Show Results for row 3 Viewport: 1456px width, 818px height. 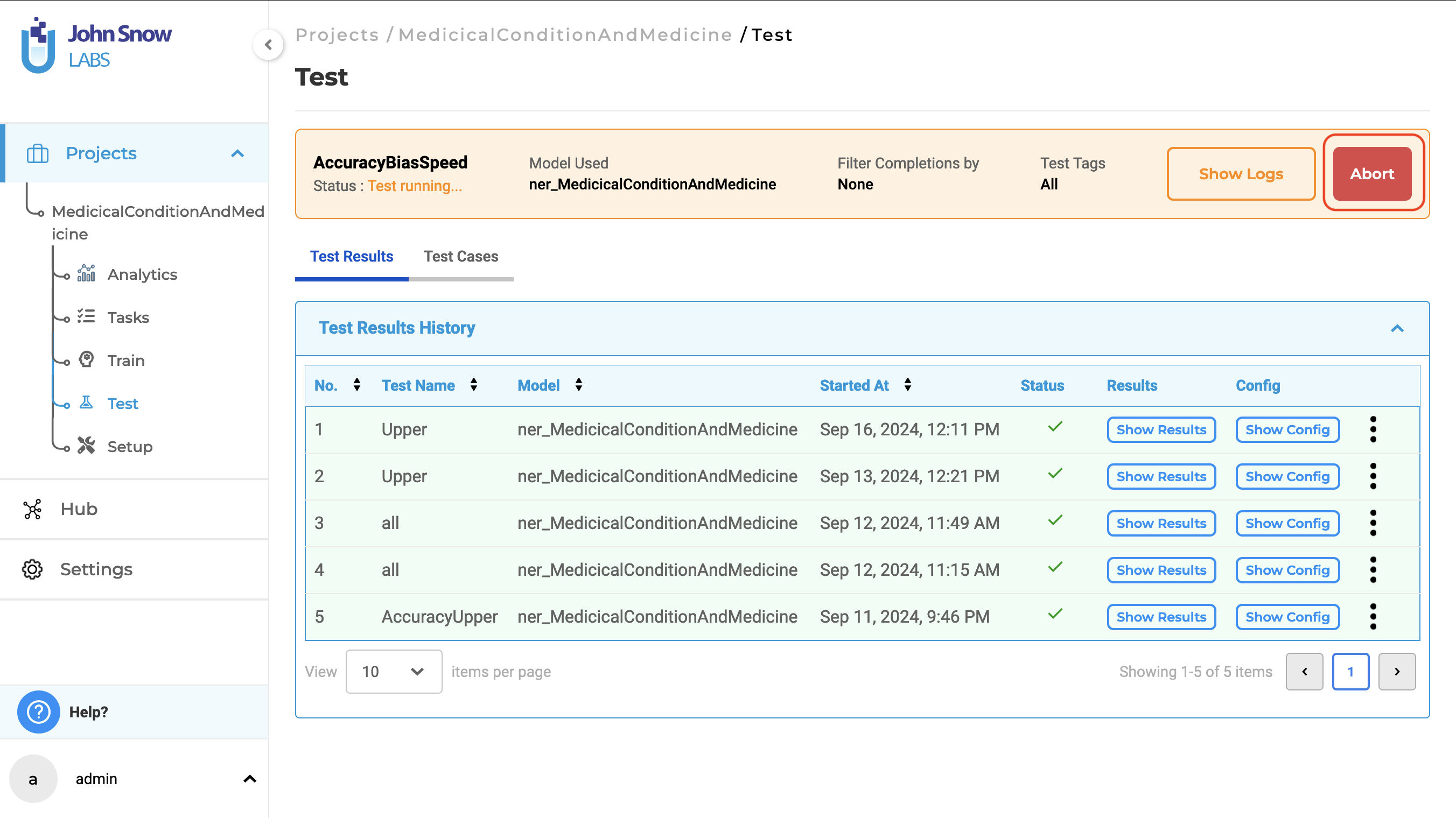tap(1161, 524)
